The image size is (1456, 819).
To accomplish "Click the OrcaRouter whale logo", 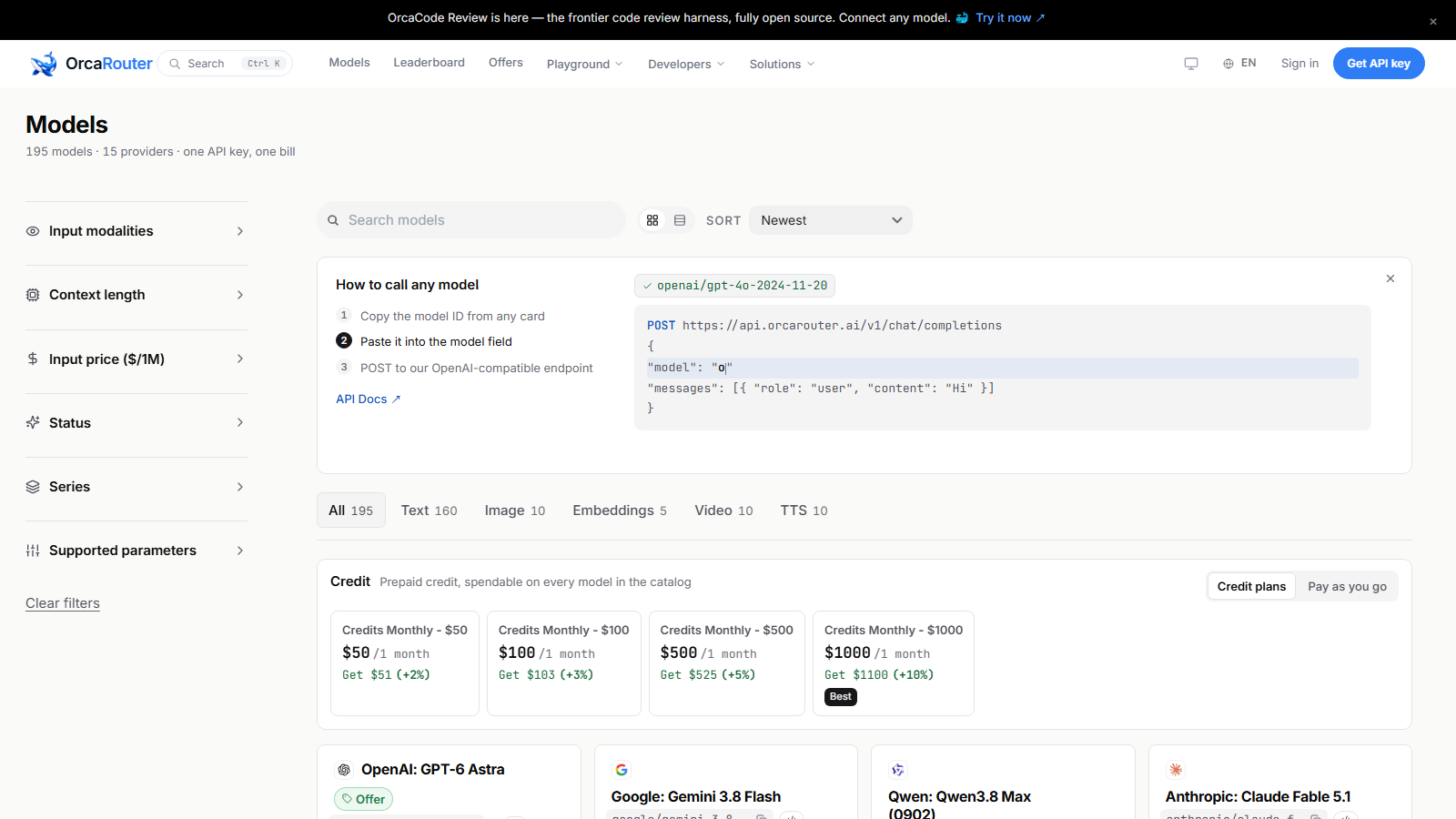I will coord(44,64).
